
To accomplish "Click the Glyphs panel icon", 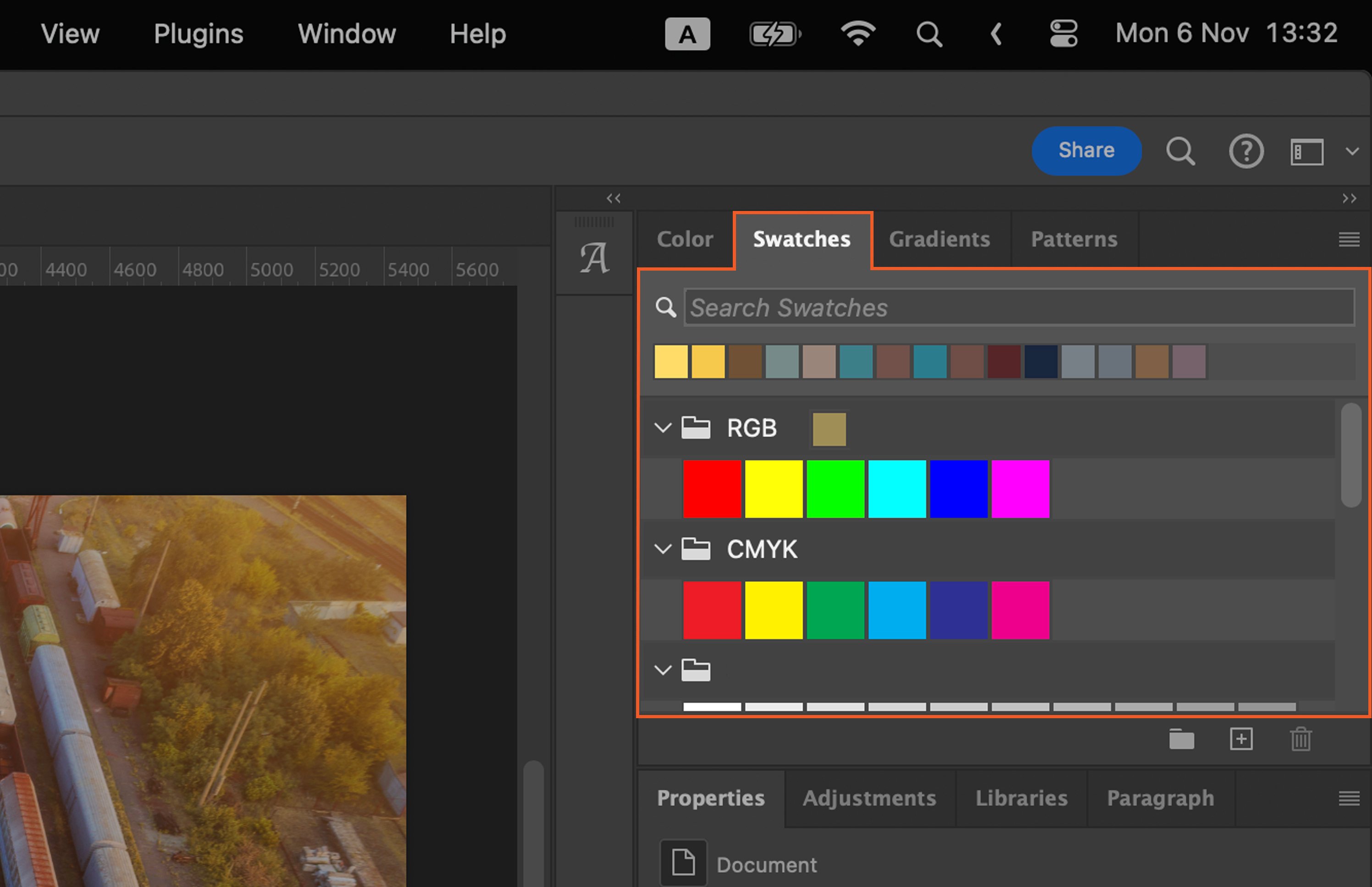I will pyautogui.click(x=594, y=257).
